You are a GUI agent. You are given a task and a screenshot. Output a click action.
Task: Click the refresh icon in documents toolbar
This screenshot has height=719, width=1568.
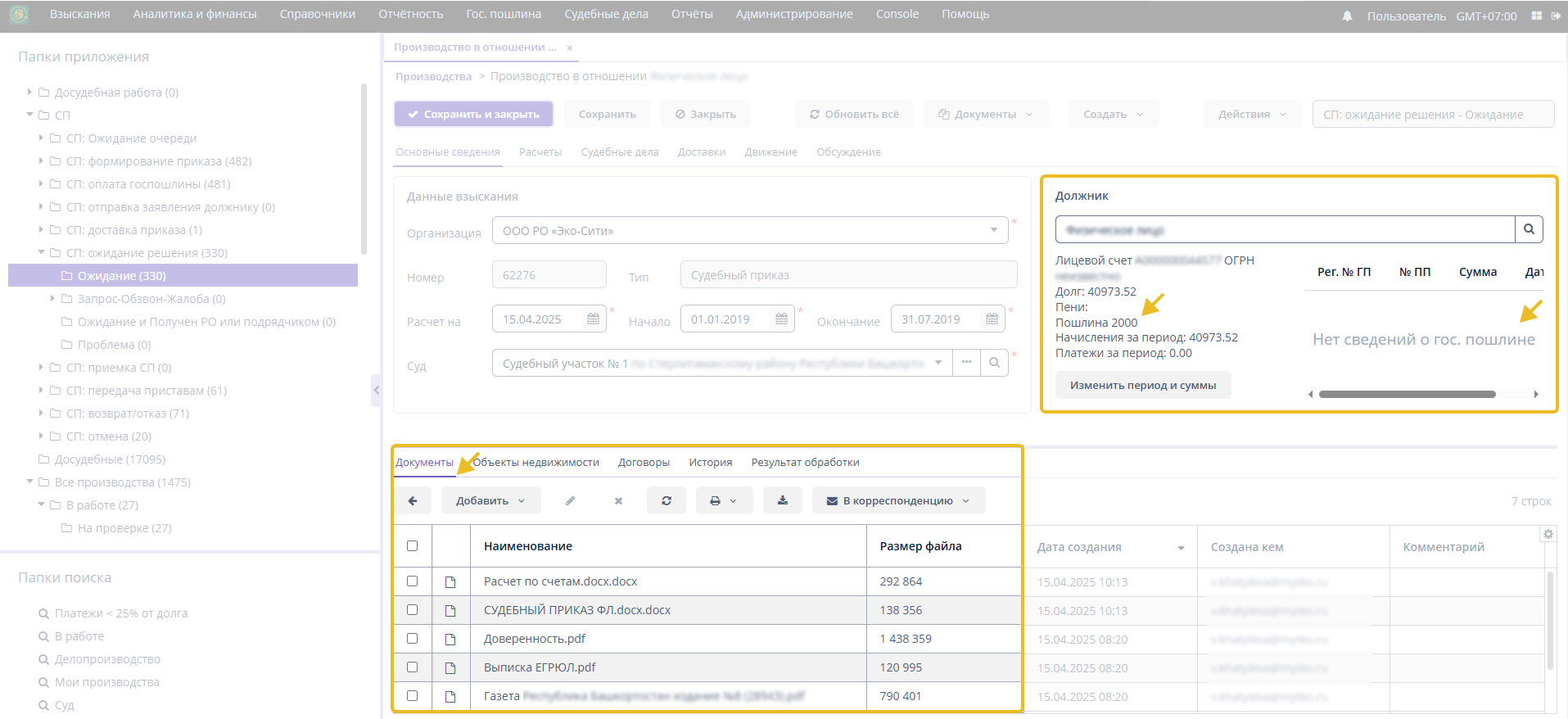(x=667, y=500)
